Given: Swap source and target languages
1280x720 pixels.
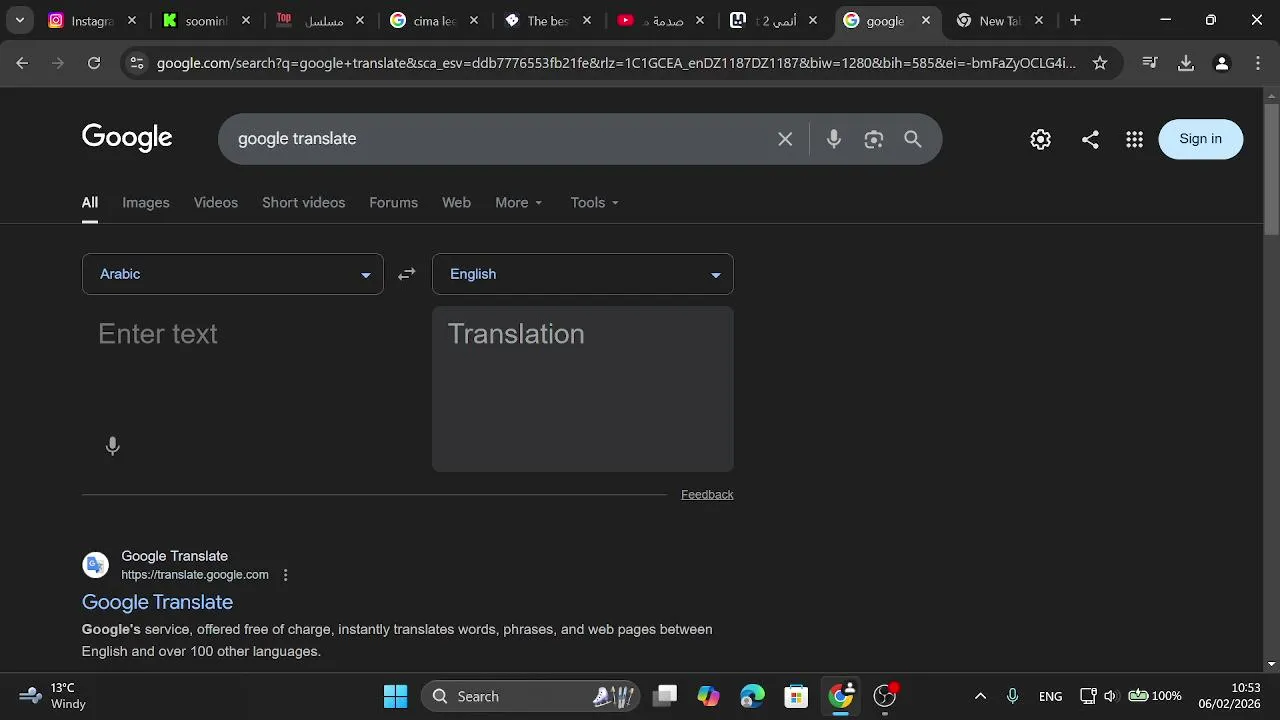Looking at the screenshot, I should pos(407,274).
